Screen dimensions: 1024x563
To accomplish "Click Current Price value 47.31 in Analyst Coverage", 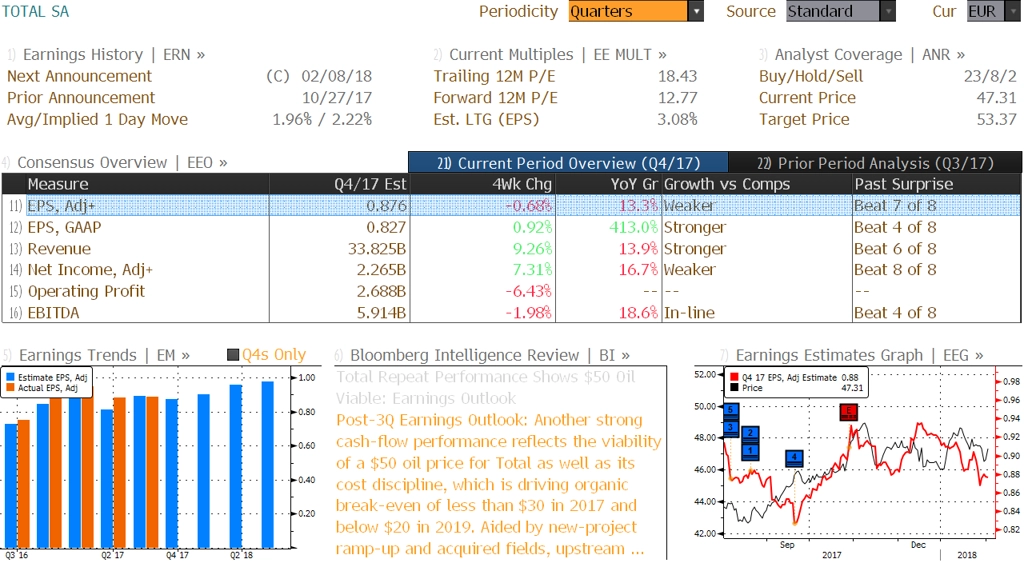I will click(996, 98).
